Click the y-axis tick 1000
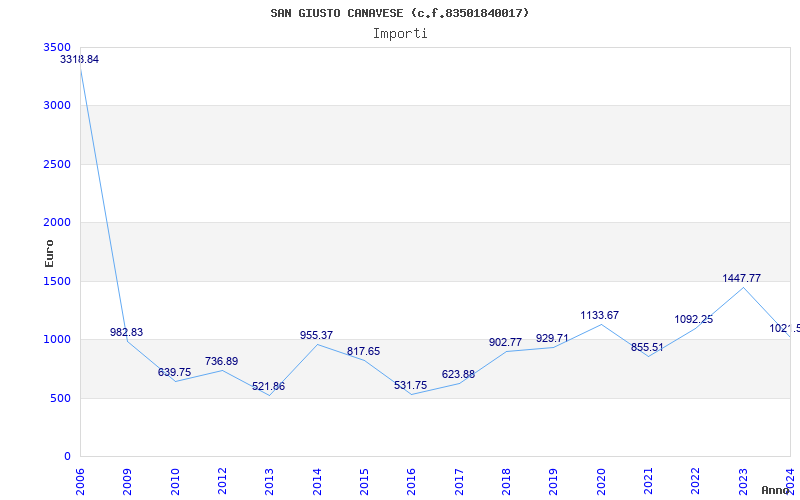 pyautogui.click(x=57, y=340)
